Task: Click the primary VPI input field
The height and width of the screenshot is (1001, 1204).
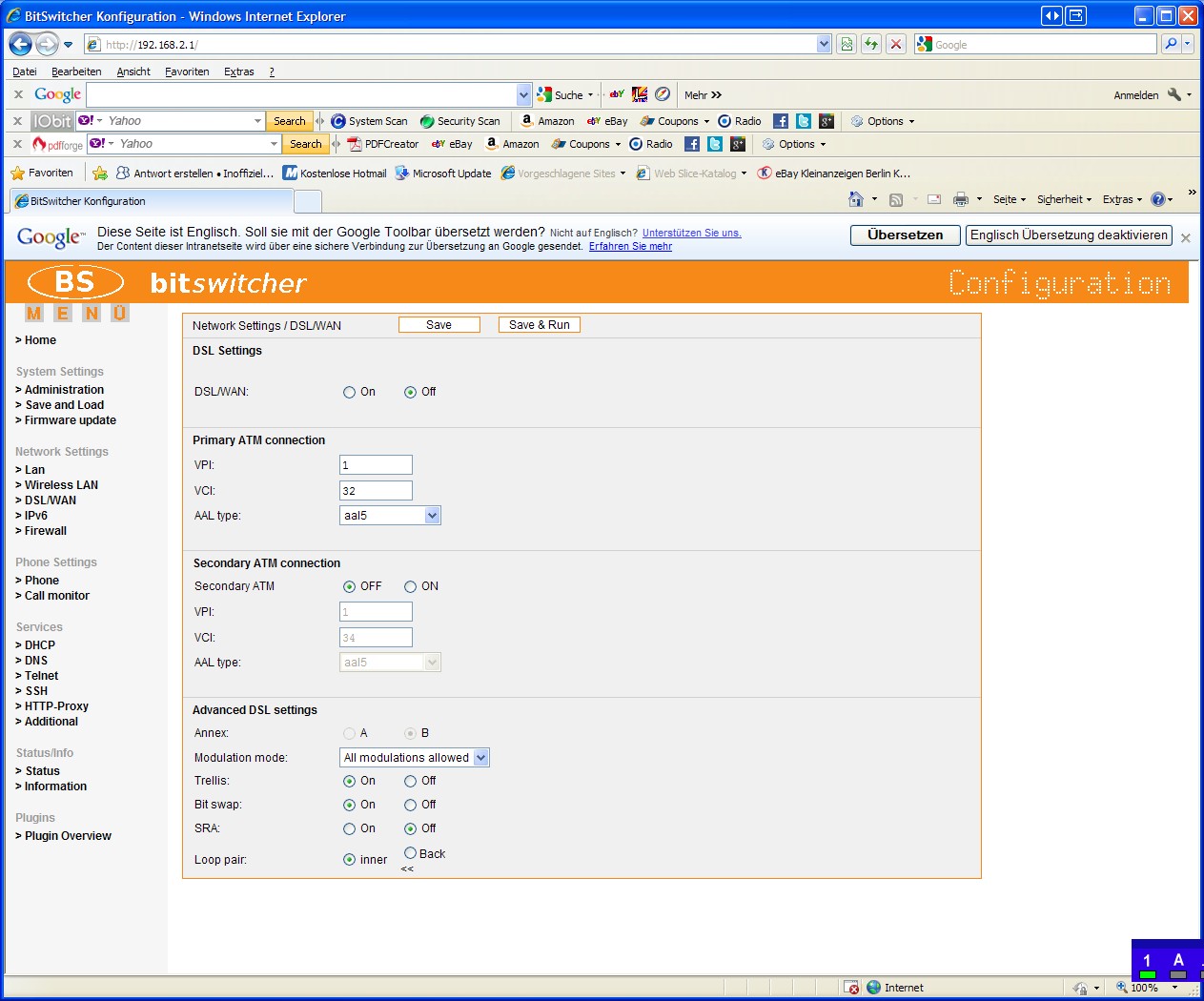Action: point(376,465)
